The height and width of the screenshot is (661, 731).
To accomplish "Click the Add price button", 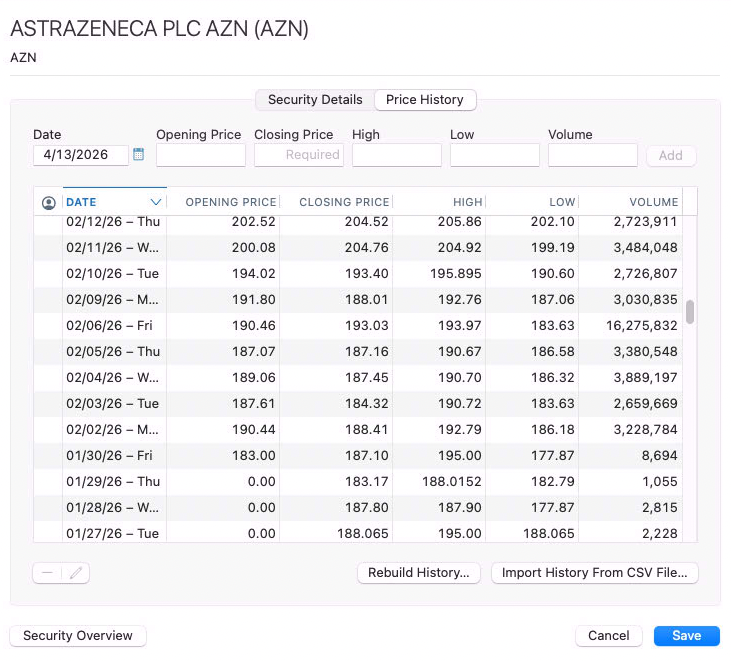I will click(x=671, y=155).
